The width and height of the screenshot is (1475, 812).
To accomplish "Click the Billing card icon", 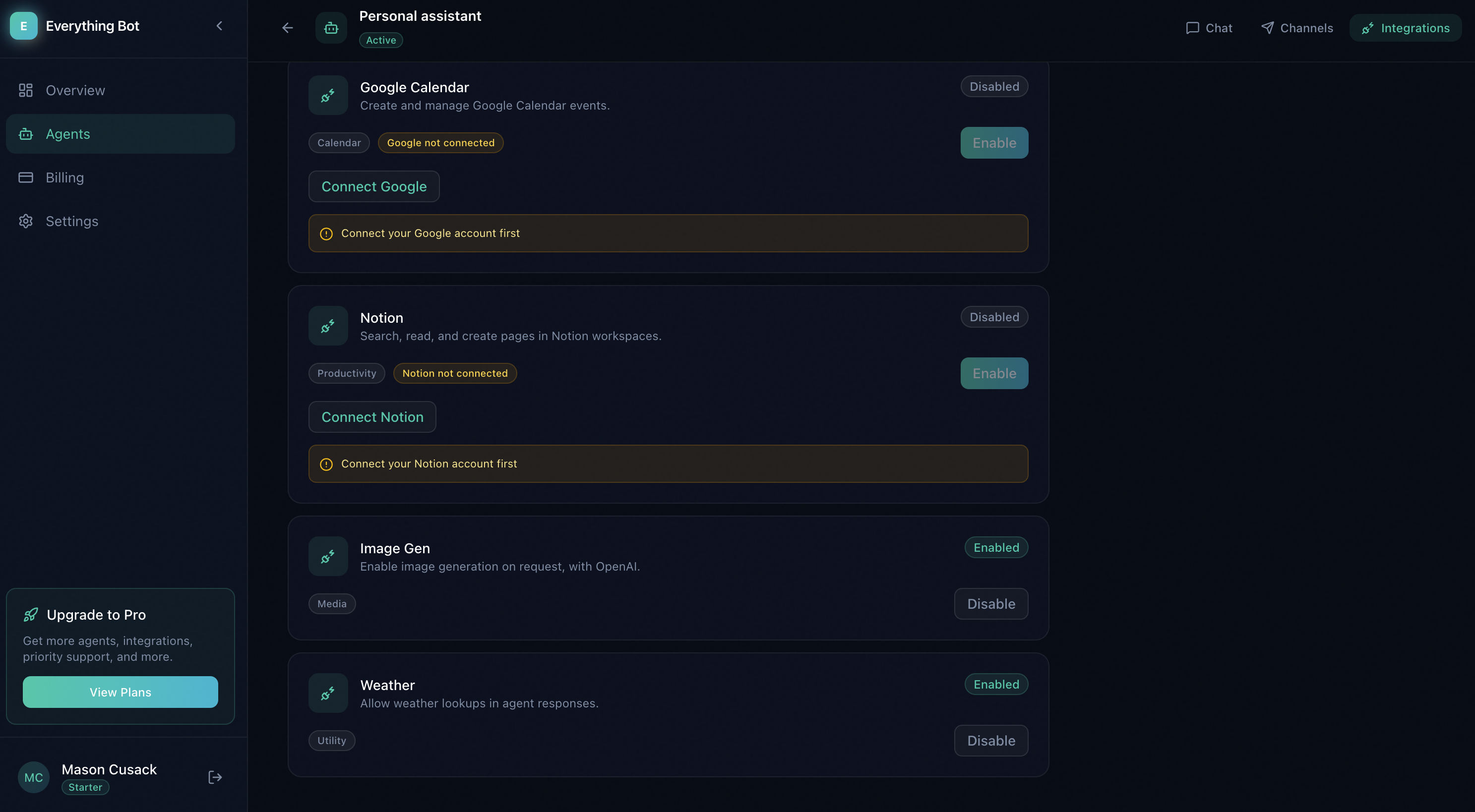I will click(26, 177).
